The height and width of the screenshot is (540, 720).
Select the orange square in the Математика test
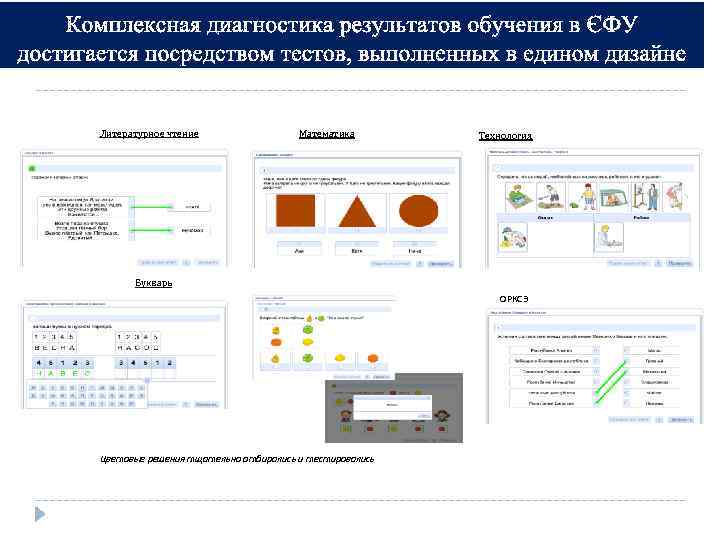click(x=295, y=210)
